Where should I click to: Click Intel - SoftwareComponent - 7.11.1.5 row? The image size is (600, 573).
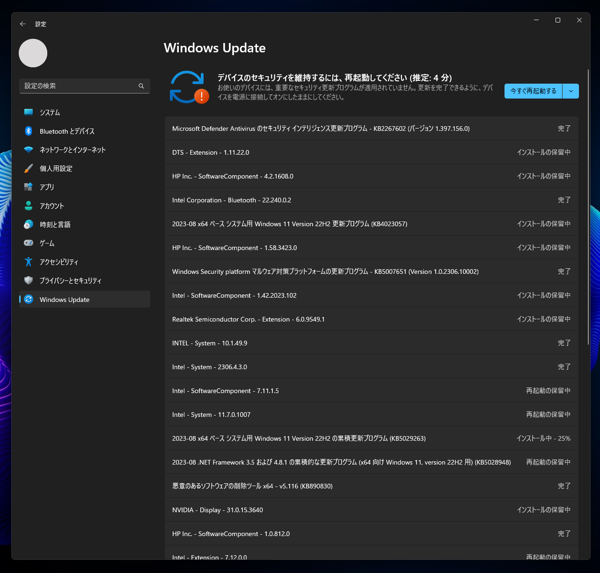tap(371, 391)
